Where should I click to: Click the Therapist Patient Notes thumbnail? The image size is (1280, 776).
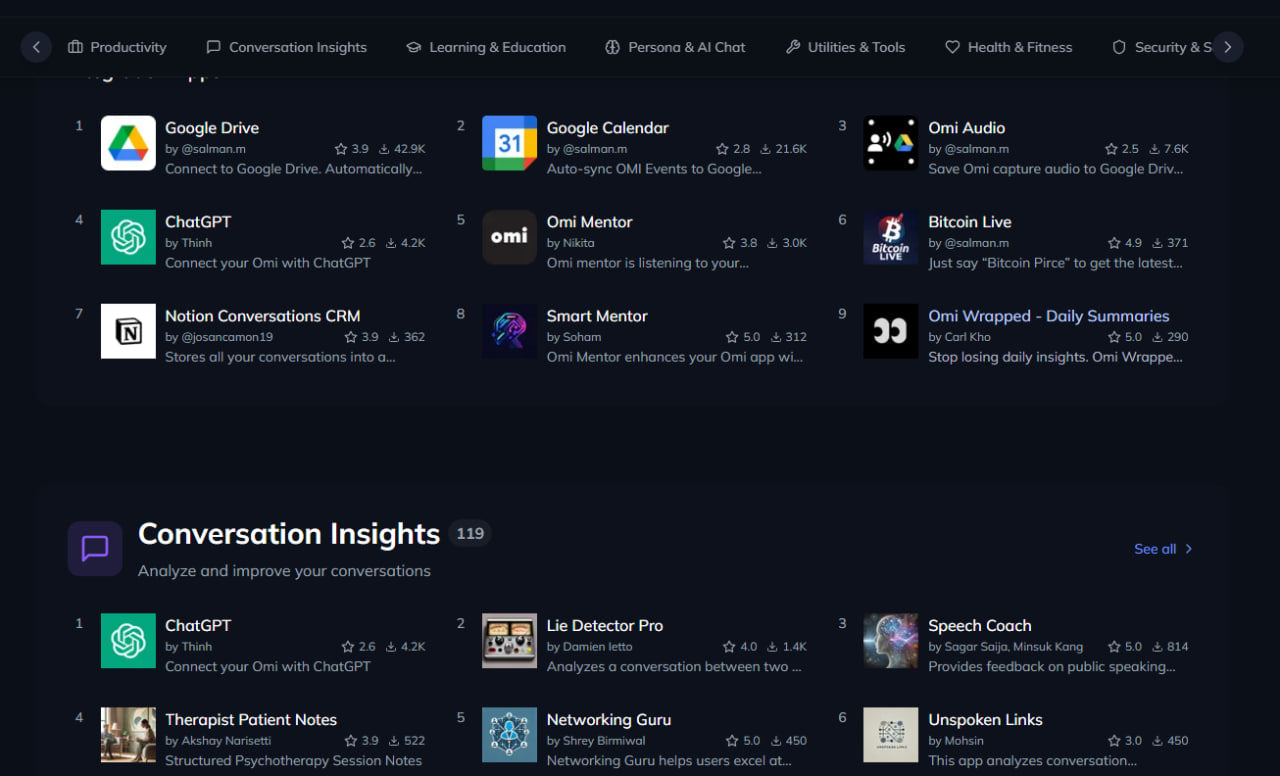(x=127, y=735)
